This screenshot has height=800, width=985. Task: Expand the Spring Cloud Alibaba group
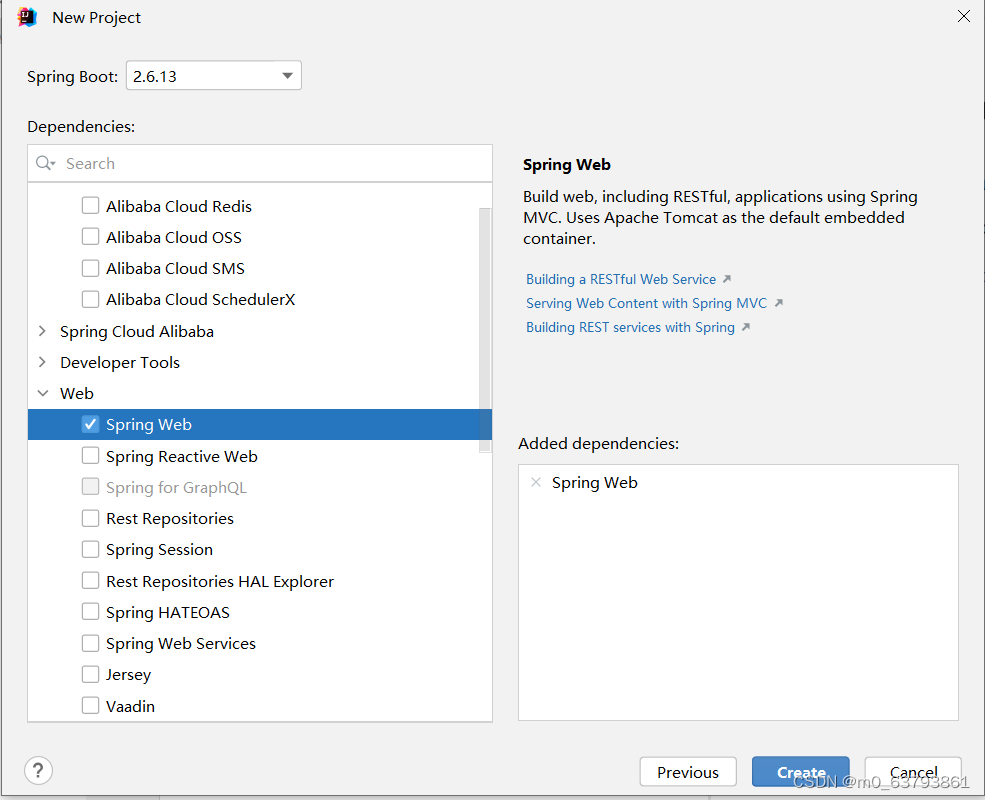click(x=42, y=331)
